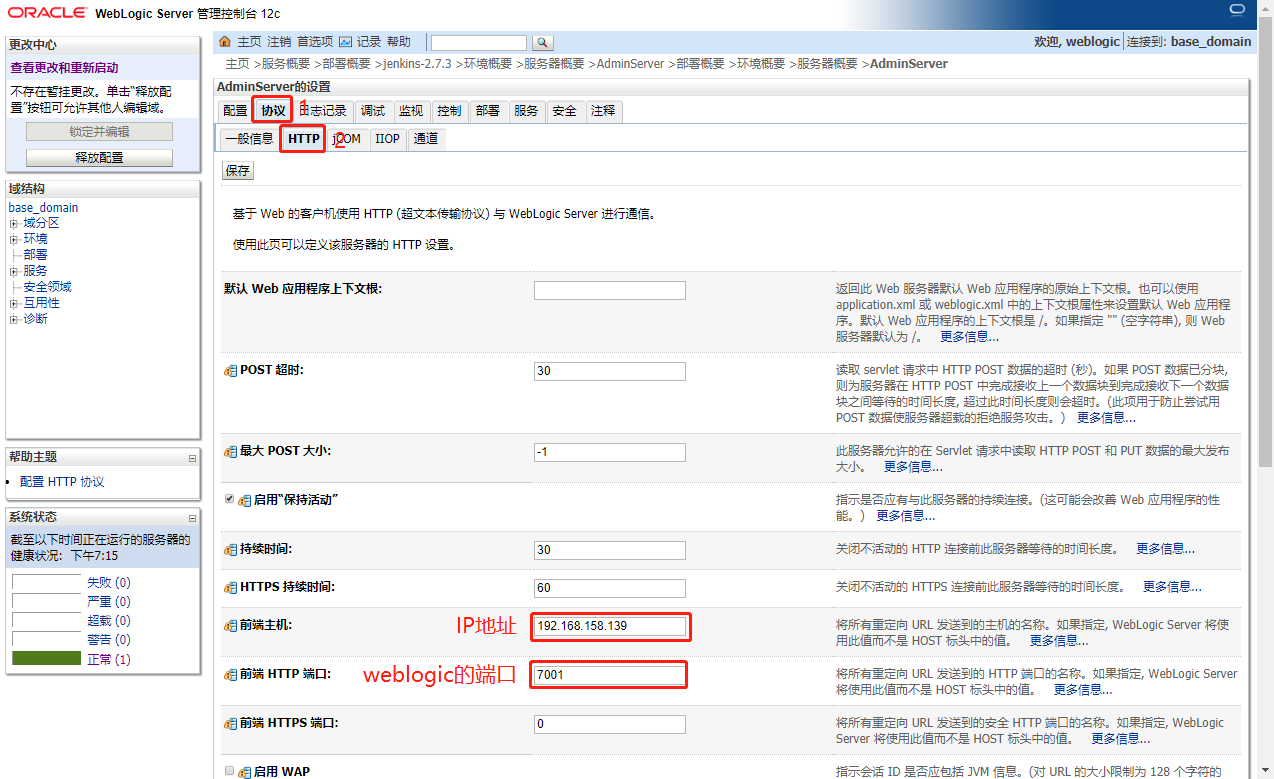The height and width of the screenshot is (779, 1274).
Task: Click the icon beside 最大 POST 大小
Action: pos(230,452)
